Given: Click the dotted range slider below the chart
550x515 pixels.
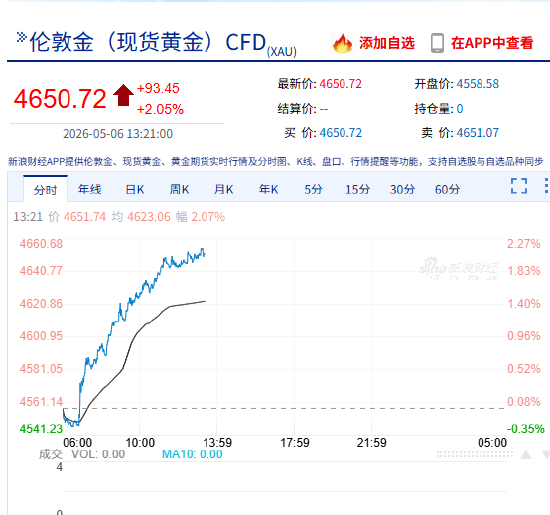Looking at the screenshot, I should [475, 454].
